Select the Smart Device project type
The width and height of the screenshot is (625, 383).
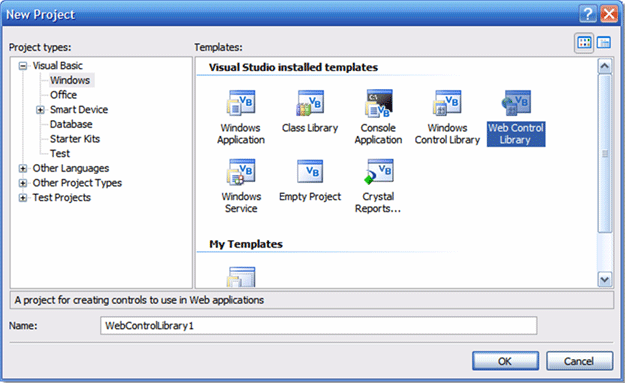pyautogui.click(x=79, y=110)
